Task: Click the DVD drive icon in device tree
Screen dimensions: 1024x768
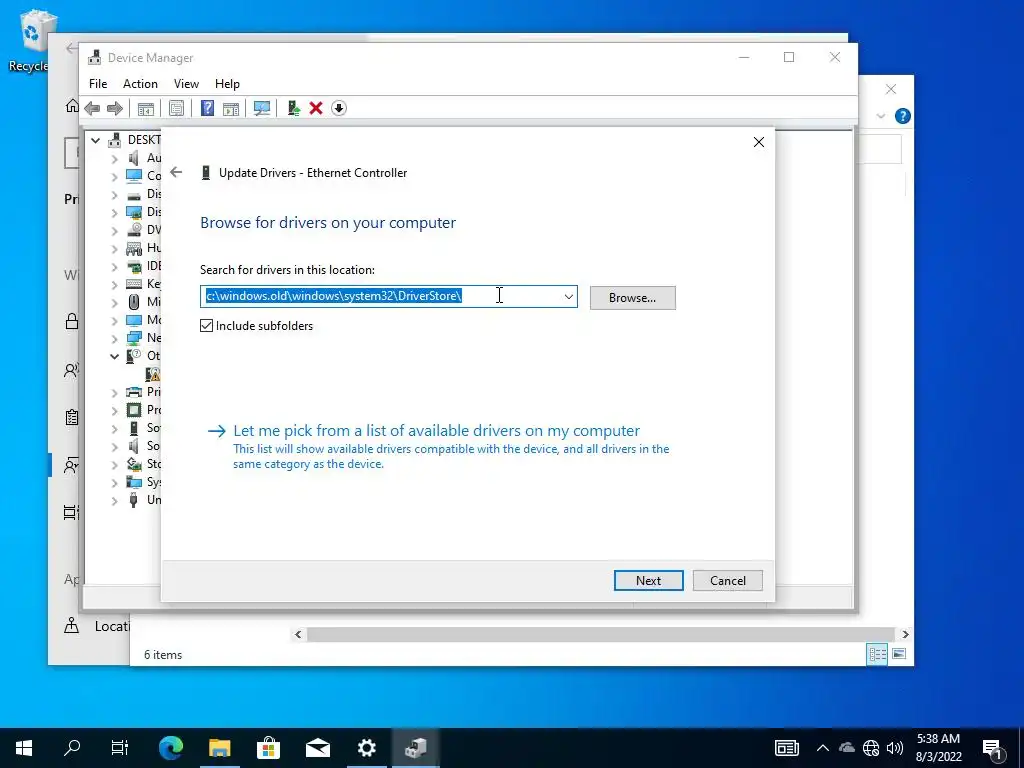Action: [134, 230]
